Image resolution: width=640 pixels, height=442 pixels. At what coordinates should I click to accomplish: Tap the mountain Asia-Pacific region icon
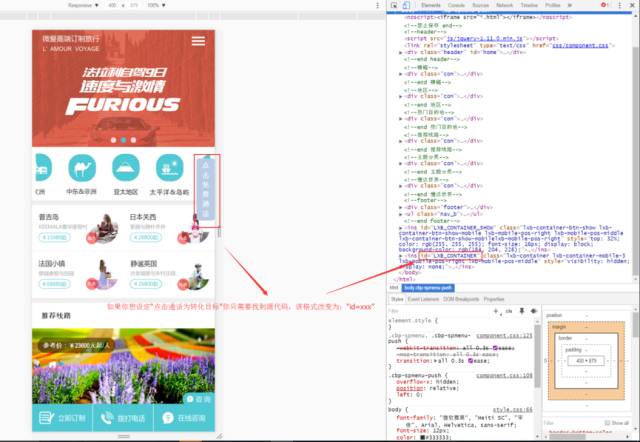point(126,168)
